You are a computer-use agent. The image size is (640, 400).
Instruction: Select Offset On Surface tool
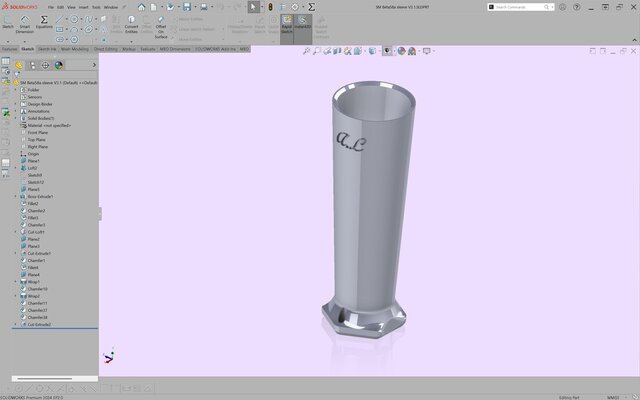pyautogui.click(x=161, y=28)
